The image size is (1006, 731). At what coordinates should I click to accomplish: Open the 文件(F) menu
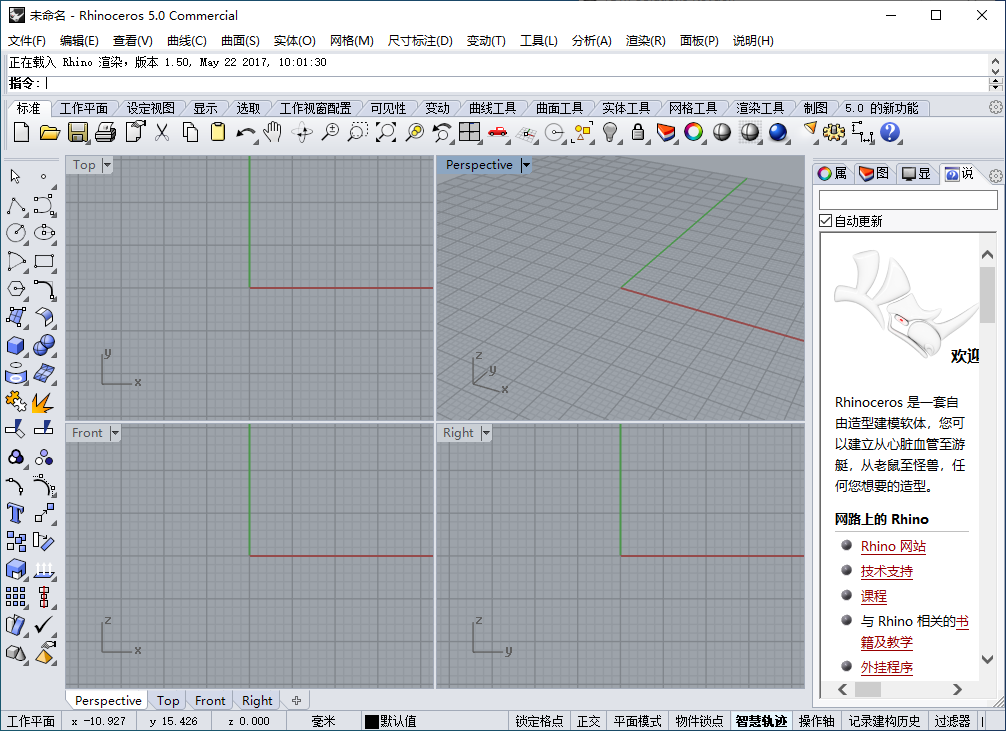tap(27, 40)
